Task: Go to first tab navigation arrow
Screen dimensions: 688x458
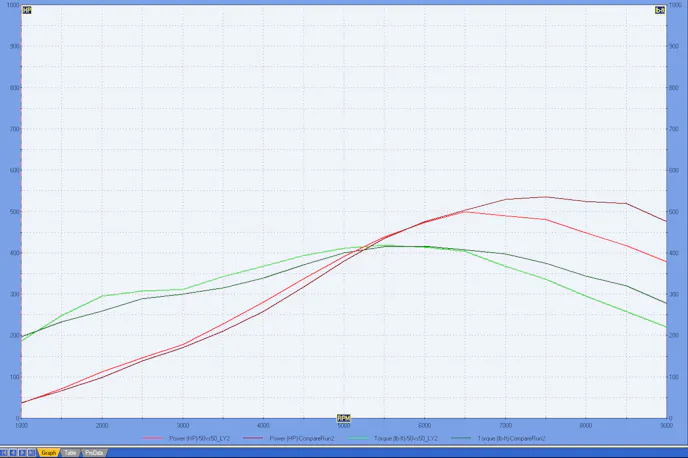Action: coord(5,453)
